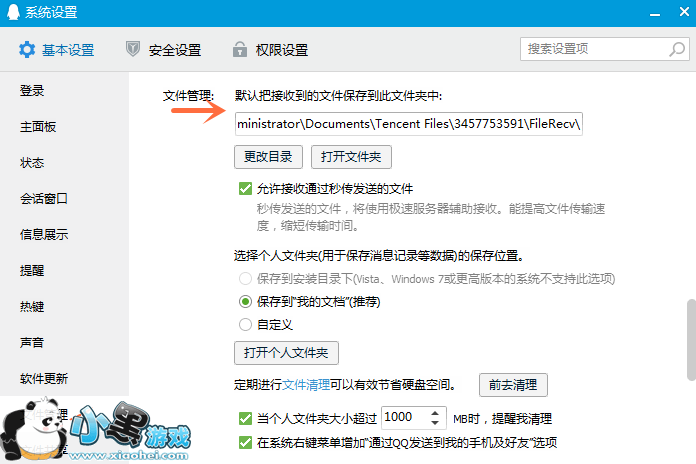
Task: Open the 基本设置 tab
Action: coord(56,50)
